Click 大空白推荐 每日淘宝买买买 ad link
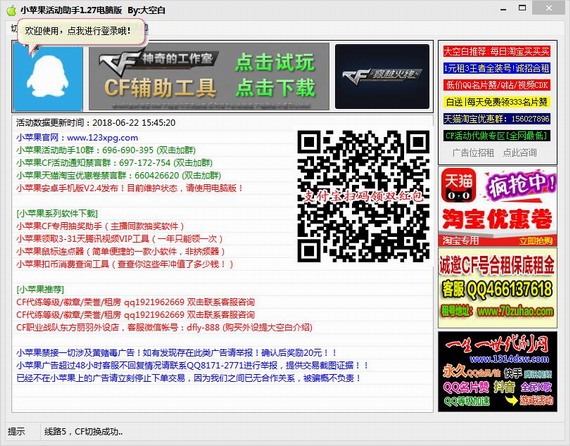 pos(497,51)
